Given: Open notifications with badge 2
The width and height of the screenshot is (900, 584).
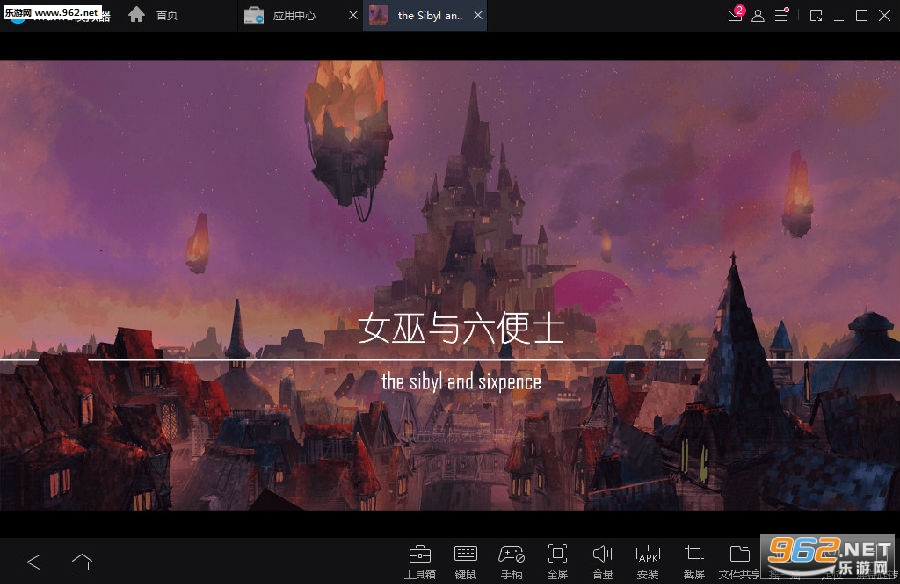Looking at the screenshot, I should (736, 14).
